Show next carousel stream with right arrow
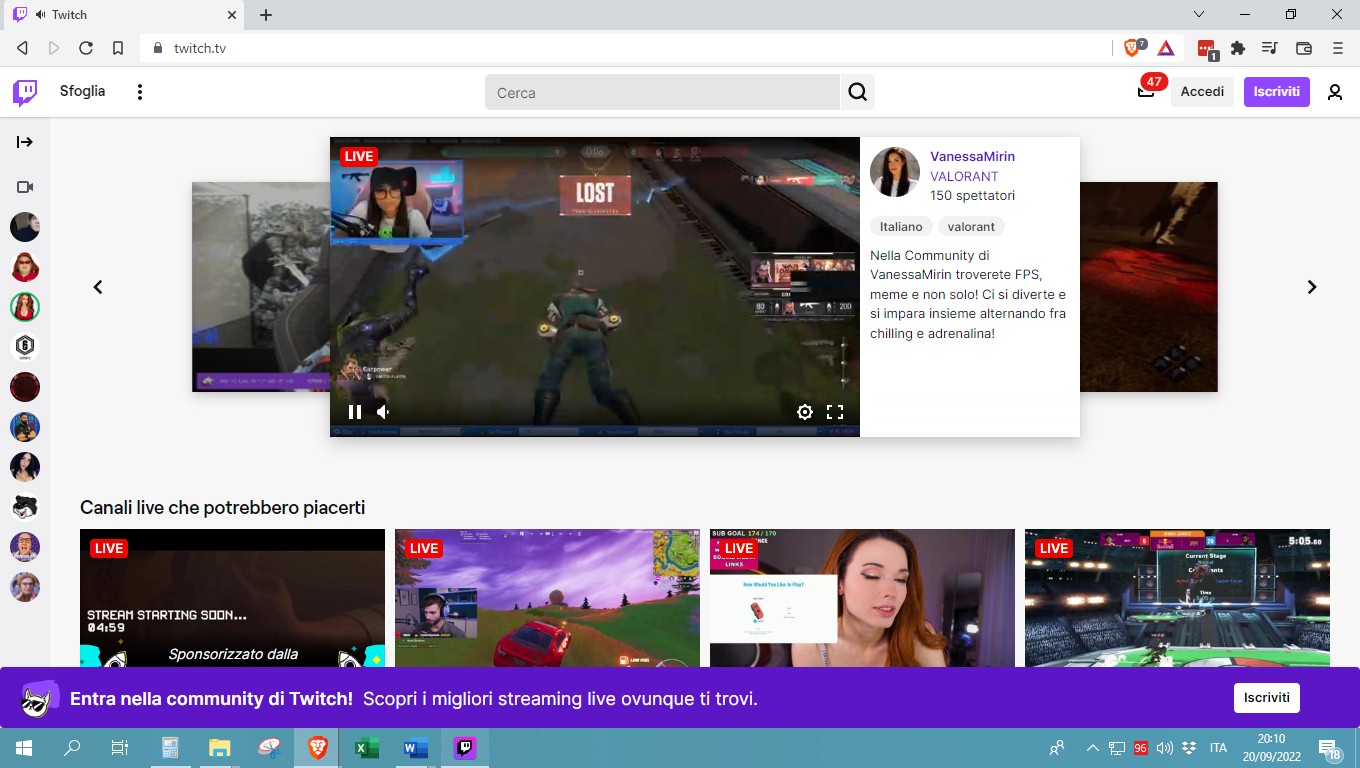 click(1312, 287)
